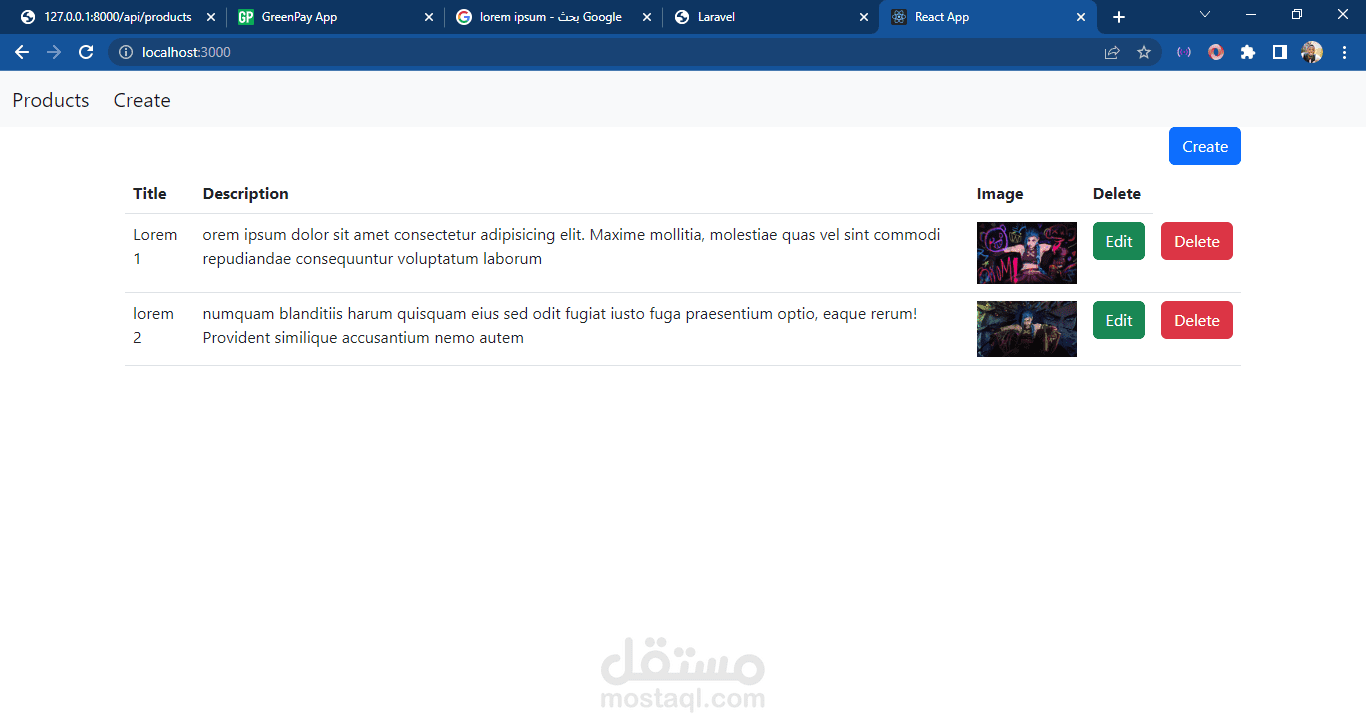The height and width of the screenshot is (728, 1366).
Task: Click the red circular extension icon
Action: coord(1216,52)
